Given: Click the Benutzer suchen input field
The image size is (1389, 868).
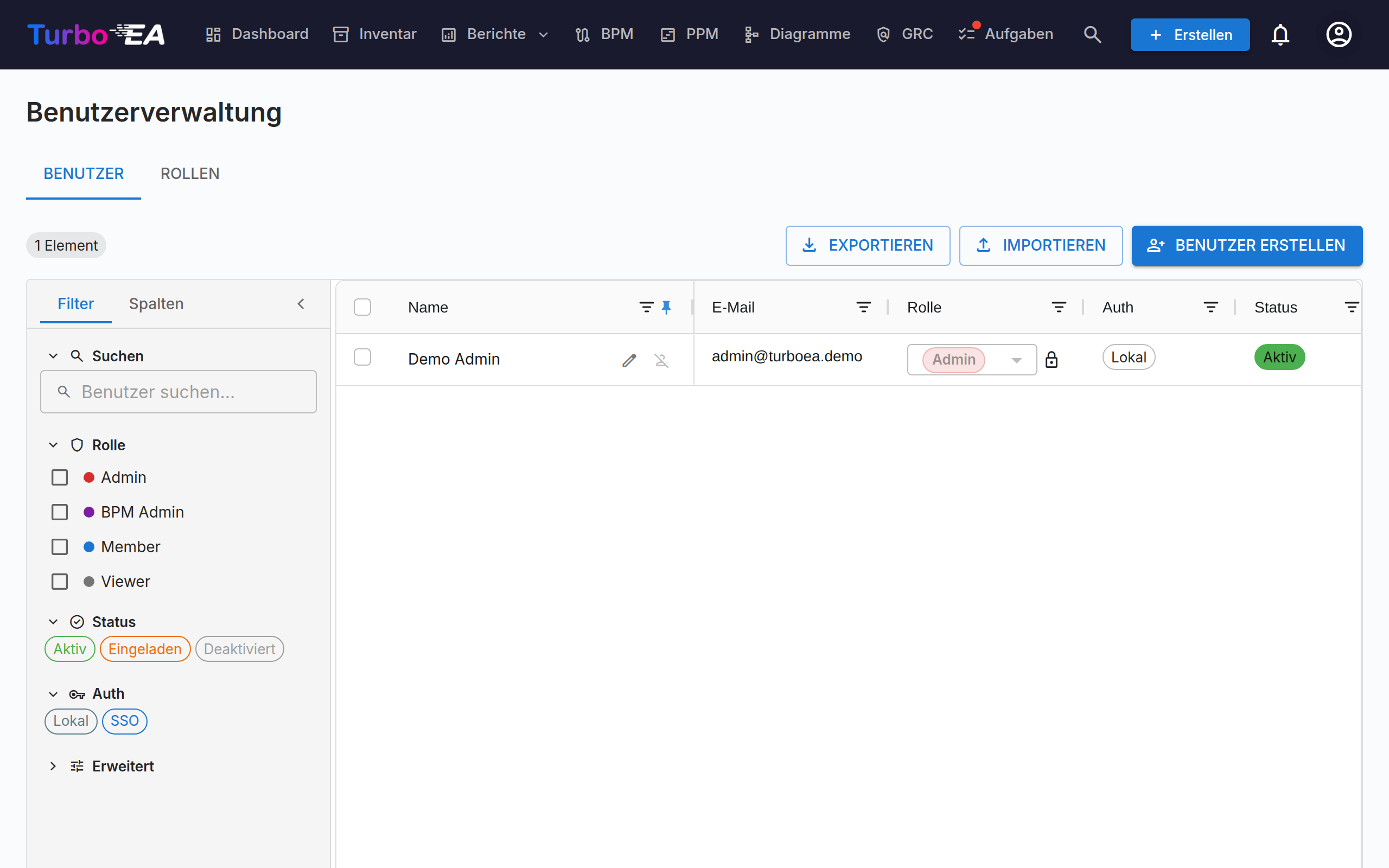Looking at the screenshot, I should (179, 392).
